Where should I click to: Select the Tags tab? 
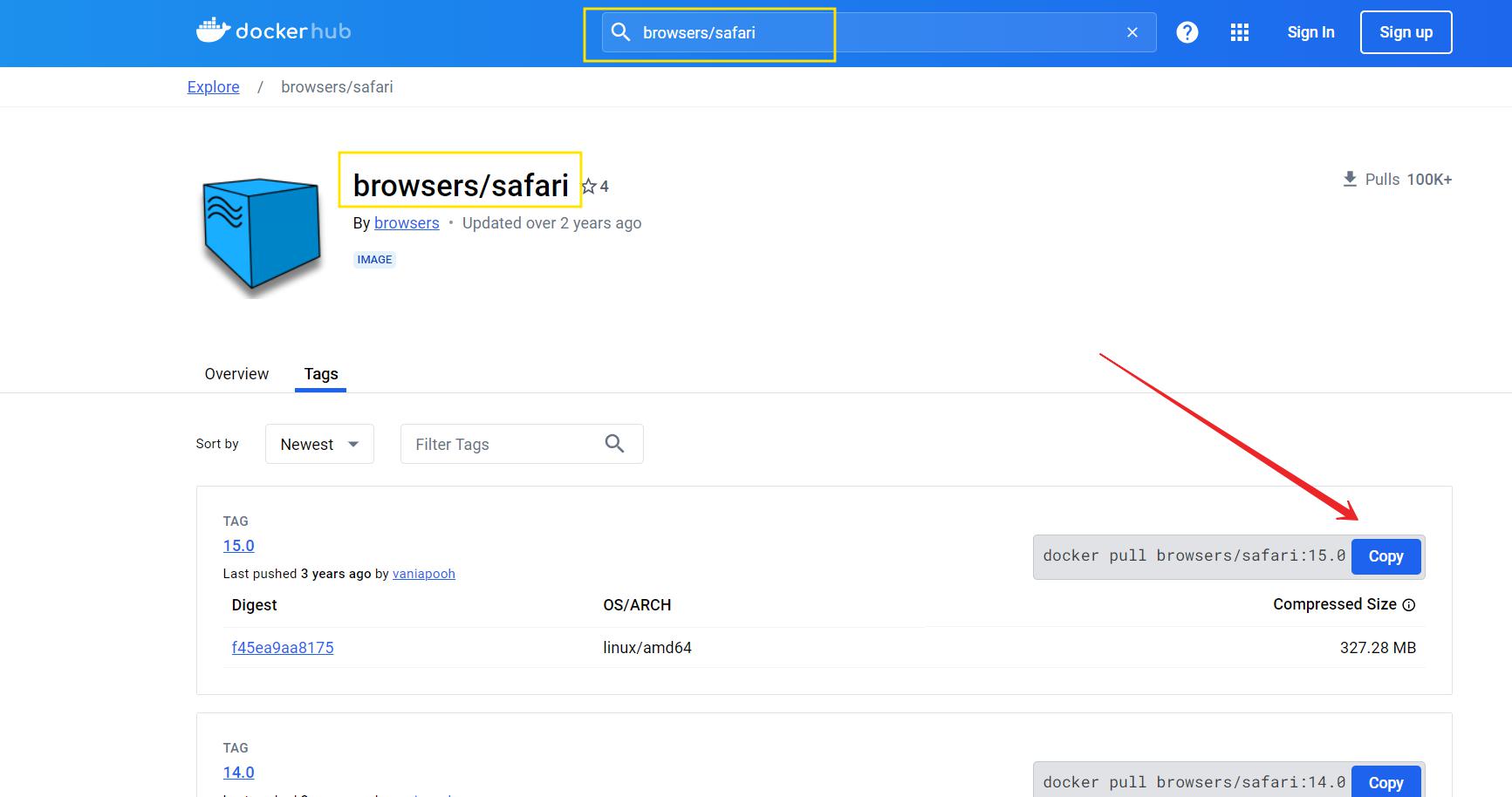click(321, 374)
